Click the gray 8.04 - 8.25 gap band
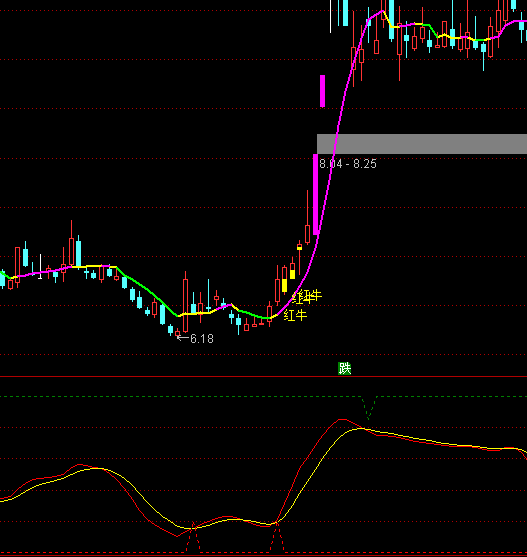Image resolution: width=527 pixels, height=557 pixels. [422, 144]
